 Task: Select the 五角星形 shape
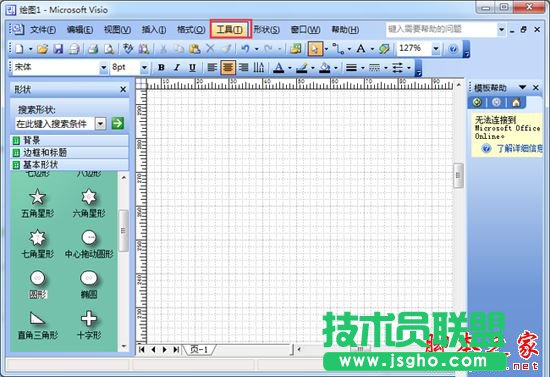(38, 203)
